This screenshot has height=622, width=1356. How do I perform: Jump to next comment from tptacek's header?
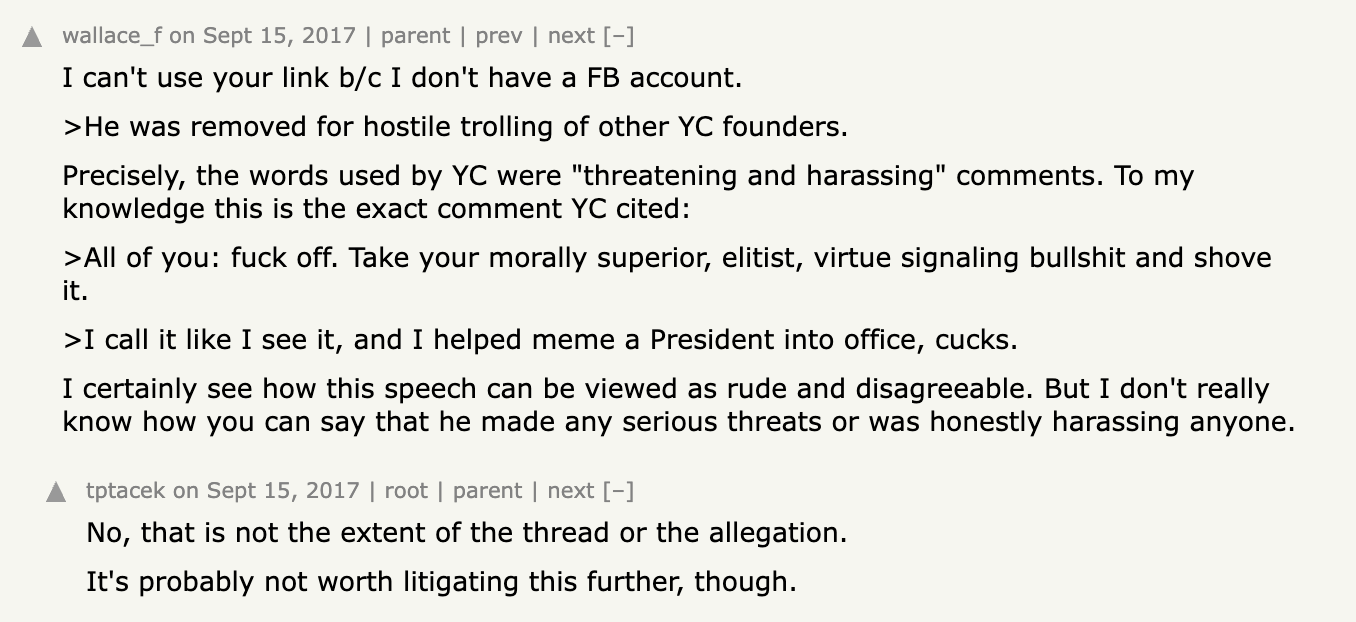[x=571, y=491]
